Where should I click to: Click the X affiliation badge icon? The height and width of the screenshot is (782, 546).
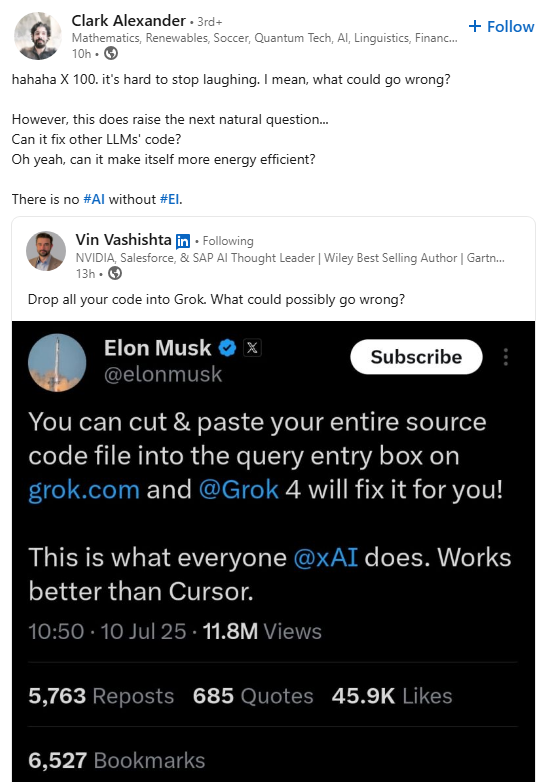[x=252, y=348]
